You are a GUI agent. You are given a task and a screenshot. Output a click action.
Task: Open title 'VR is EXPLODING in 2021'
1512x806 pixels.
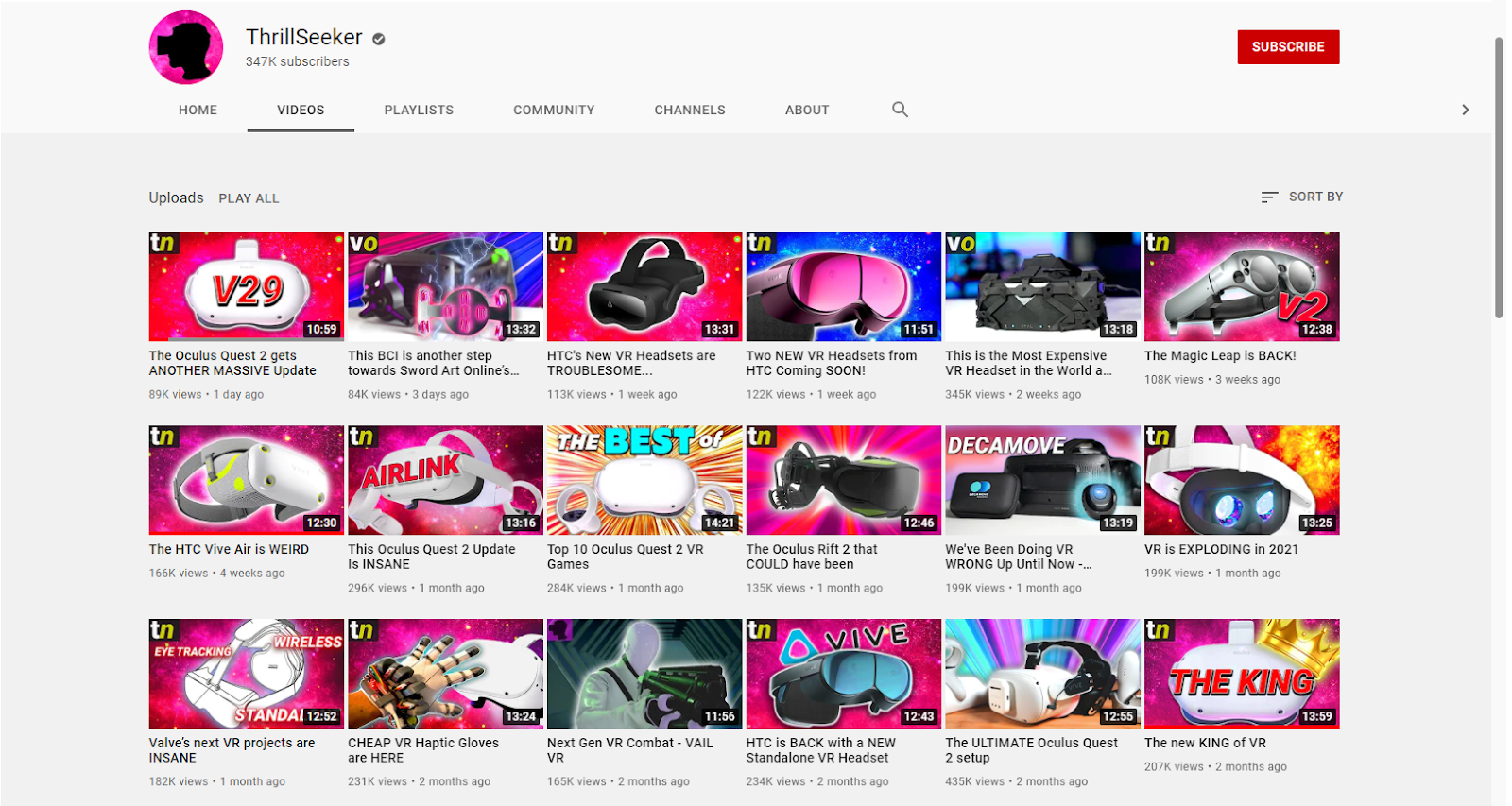coord(1221,549)
